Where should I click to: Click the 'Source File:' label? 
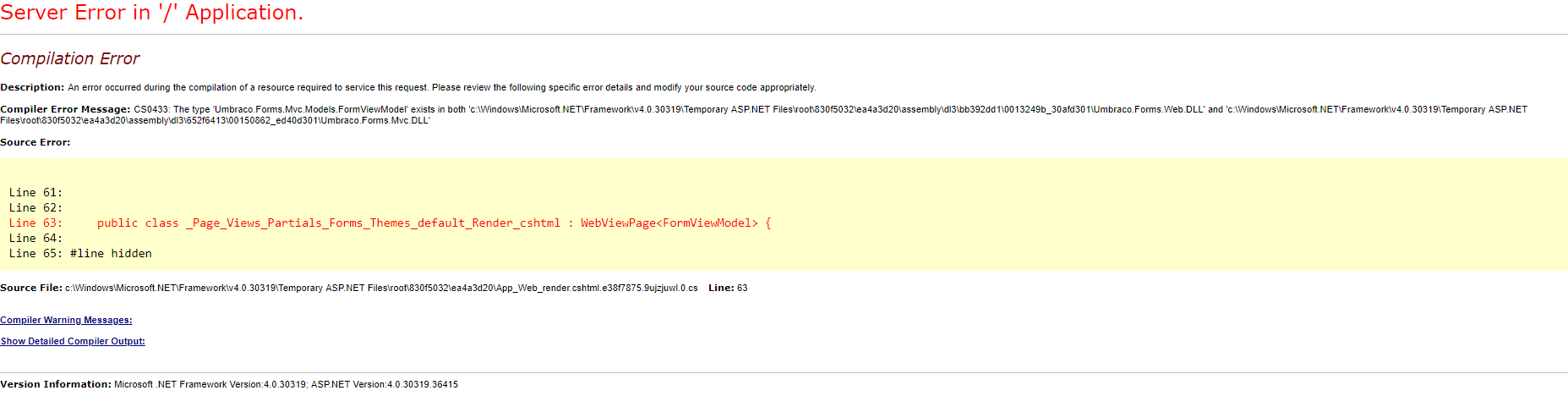(31, 288)
